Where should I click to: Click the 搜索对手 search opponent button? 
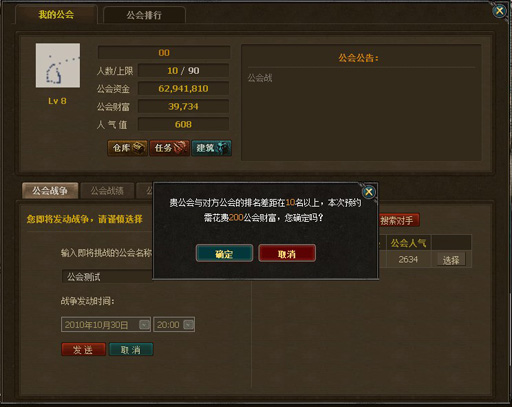[x=398, y=220]
